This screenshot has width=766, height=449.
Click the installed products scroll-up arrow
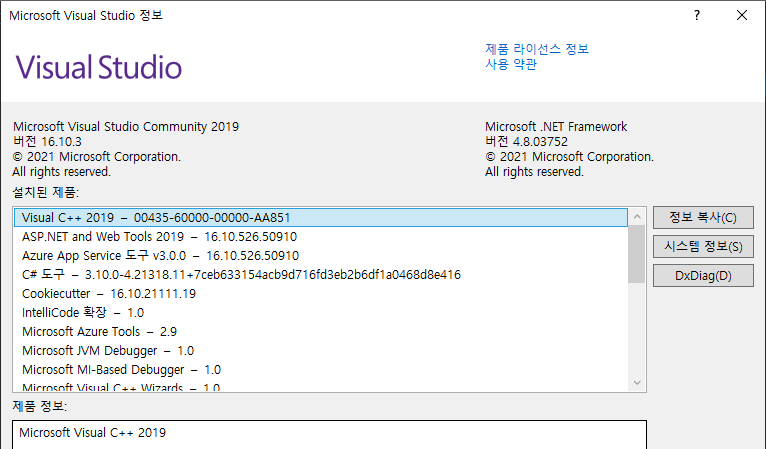point(637,216)
